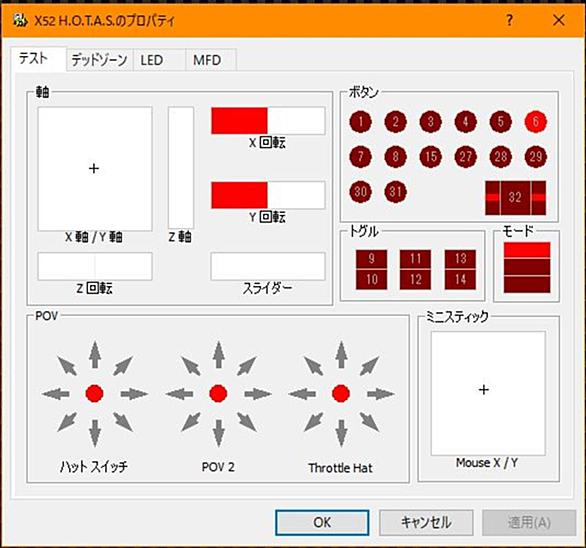Image resolution: width=586 pixels, height=548 pixels.
Task: Click button indicator 1
Action: pyautogui.click(x=361, y=121)
